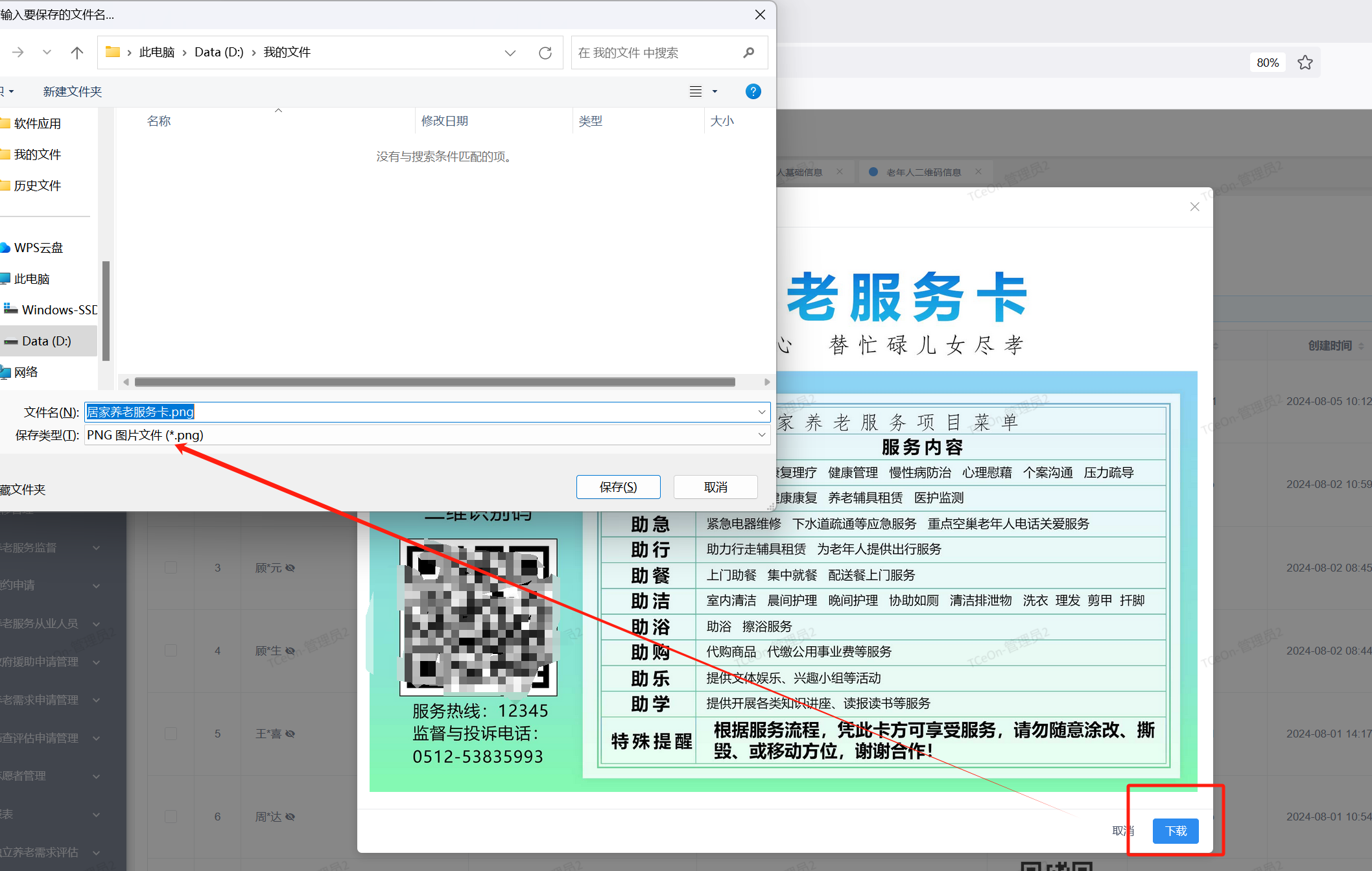Close the 基础信息 tab
Image resolution: width=1372 pixels, height=871 pixels.
(840, 172)
